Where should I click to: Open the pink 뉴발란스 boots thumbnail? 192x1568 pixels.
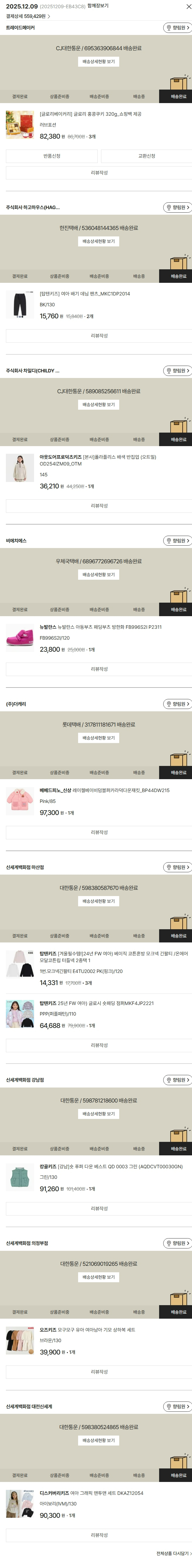click(19, 638)
